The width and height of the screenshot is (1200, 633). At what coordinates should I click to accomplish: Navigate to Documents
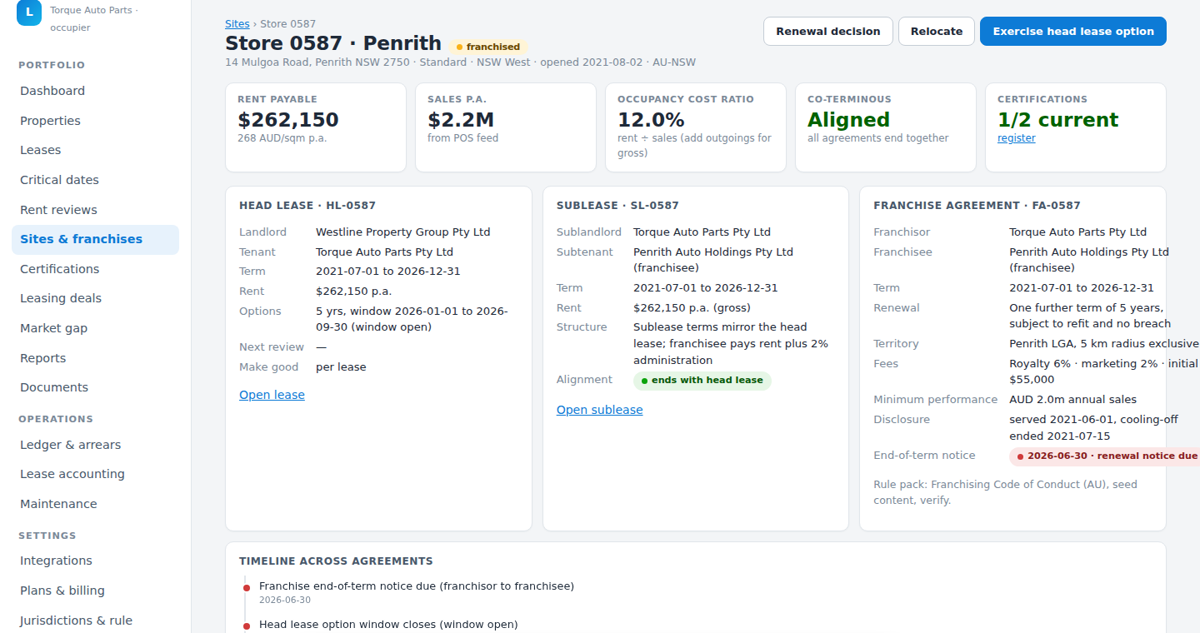coord(95,387)
